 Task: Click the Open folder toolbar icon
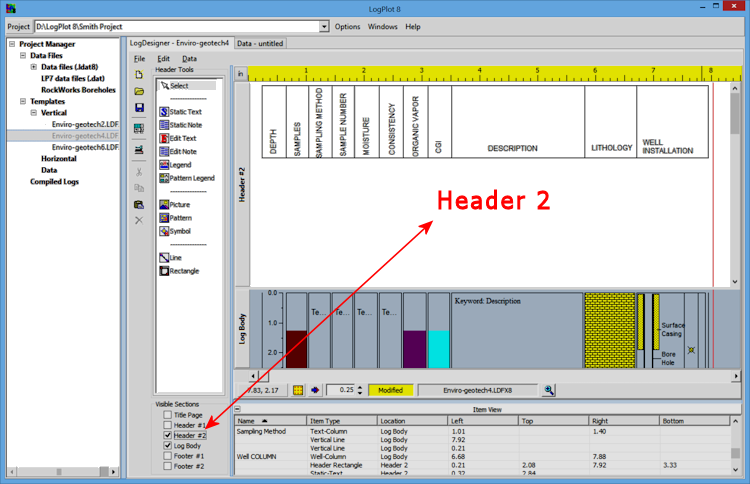(x=139, y=91)
